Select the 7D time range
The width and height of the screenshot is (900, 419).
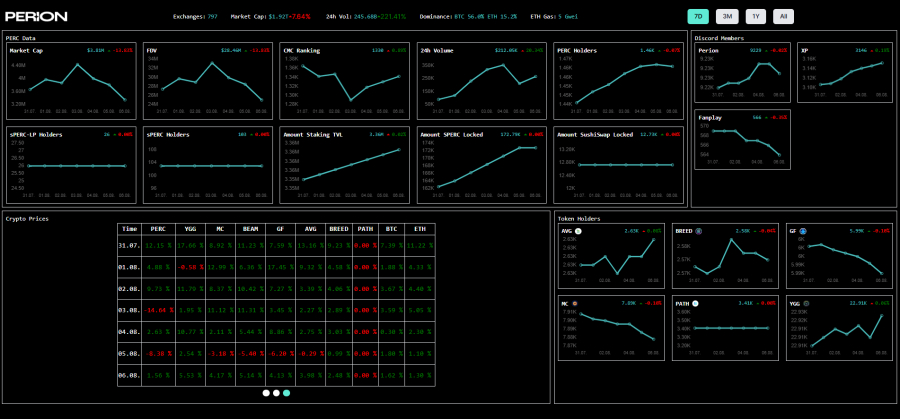698,16
